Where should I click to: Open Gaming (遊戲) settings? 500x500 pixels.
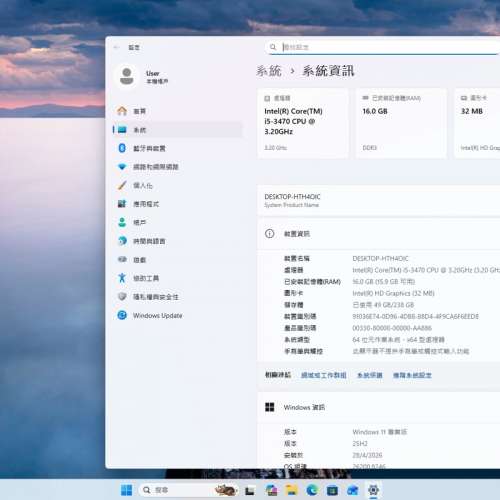click(178, 259)
